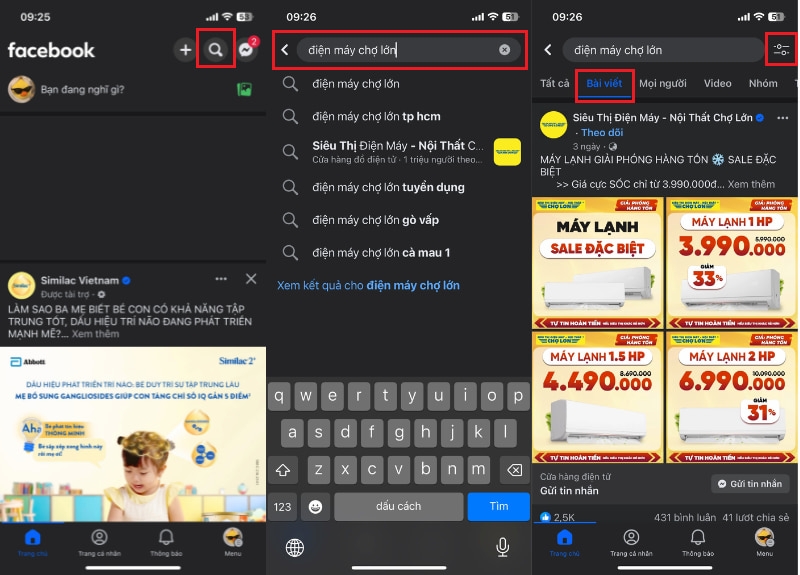This screenshot has width=800, height=575.
Task: Switch to the 'Tất cả' results tab
Action: click(554, 83)
